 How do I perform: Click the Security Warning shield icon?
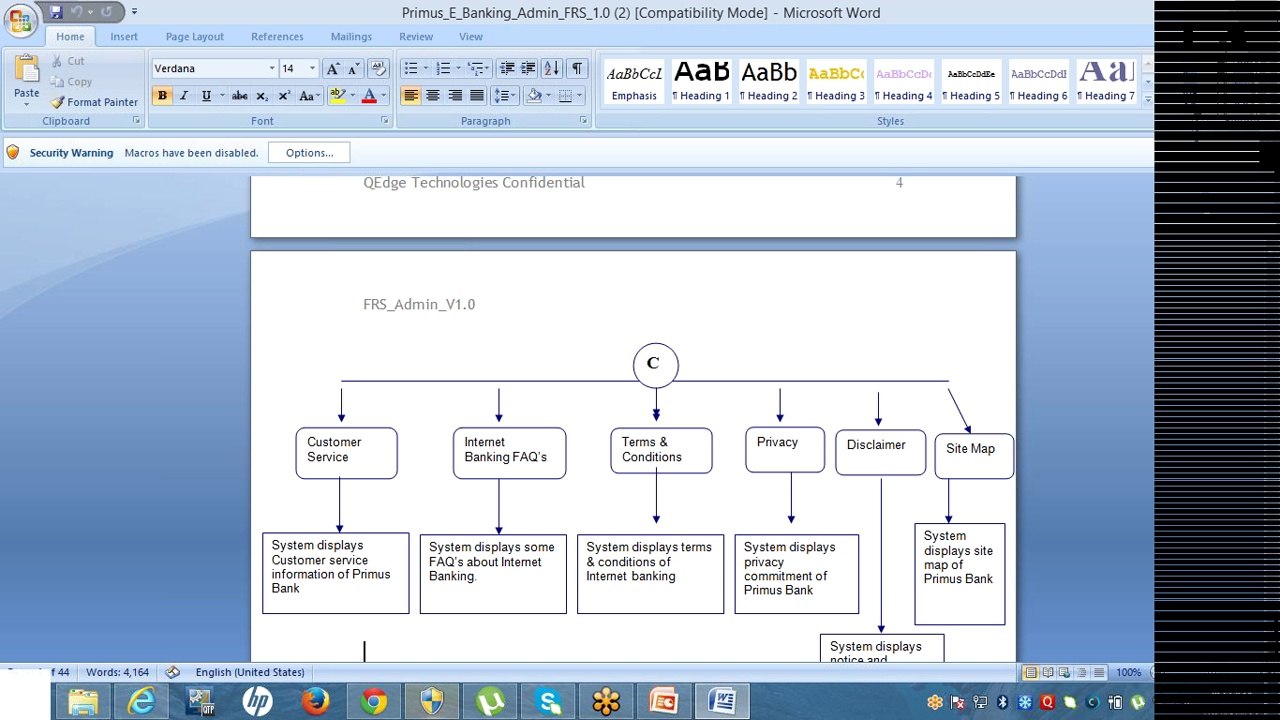(x=13, y=152)
